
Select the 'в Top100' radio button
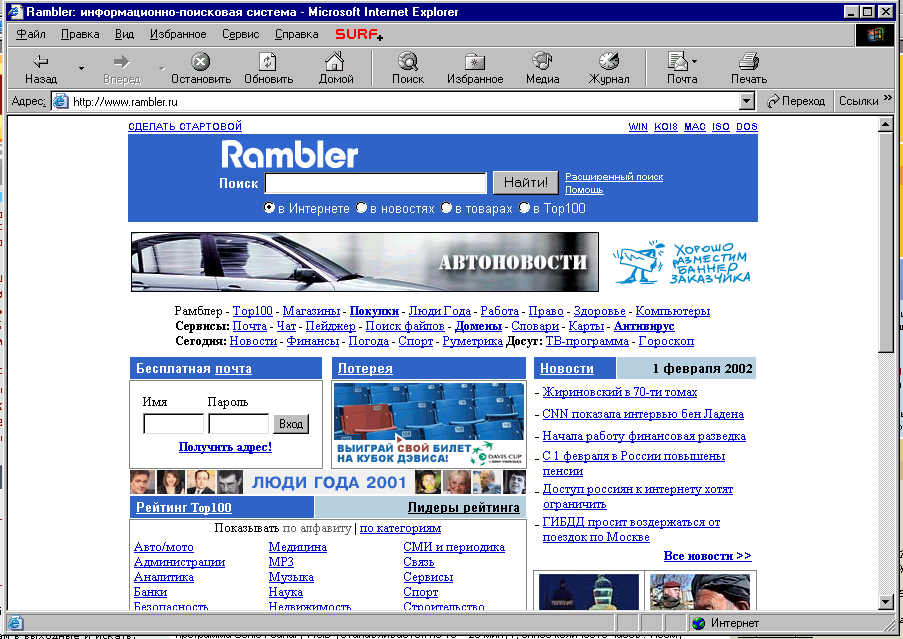[x=524, y=207]
